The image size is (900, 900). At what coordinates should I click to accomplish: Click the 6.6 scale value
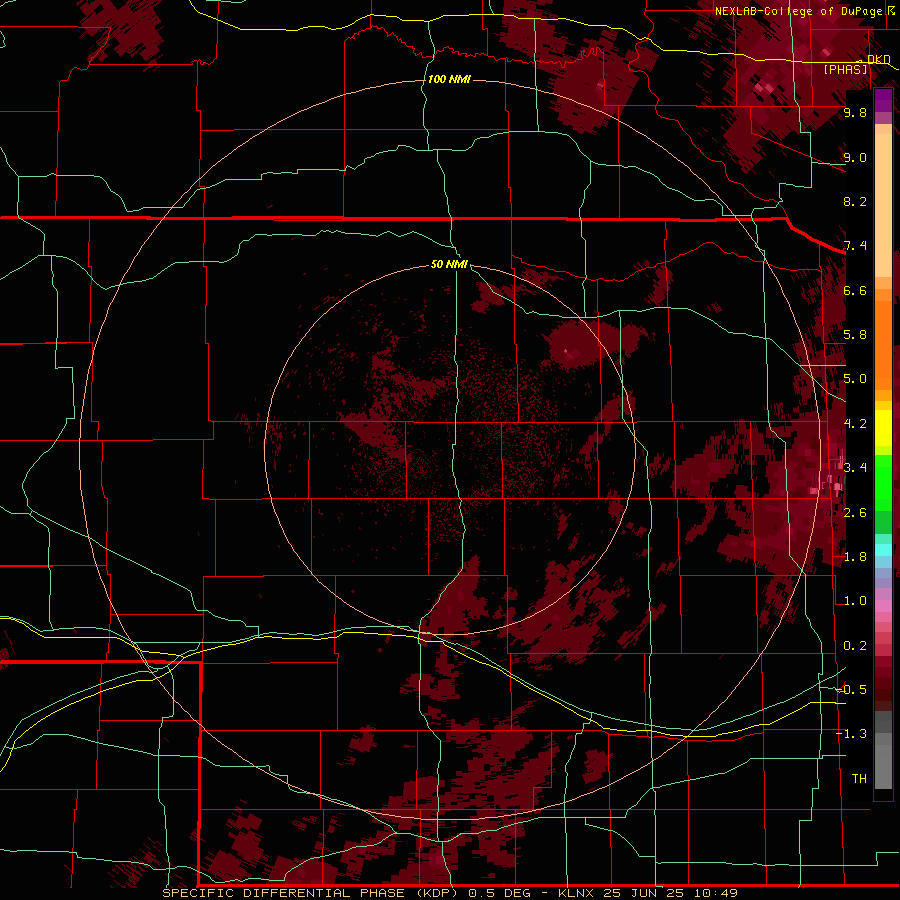click(x=855, y=290)
